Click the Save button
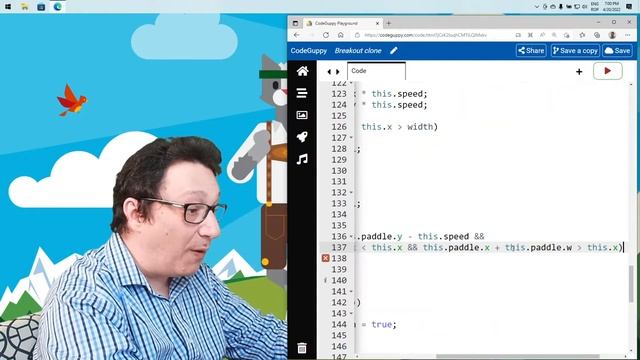 tap(618, 51)
